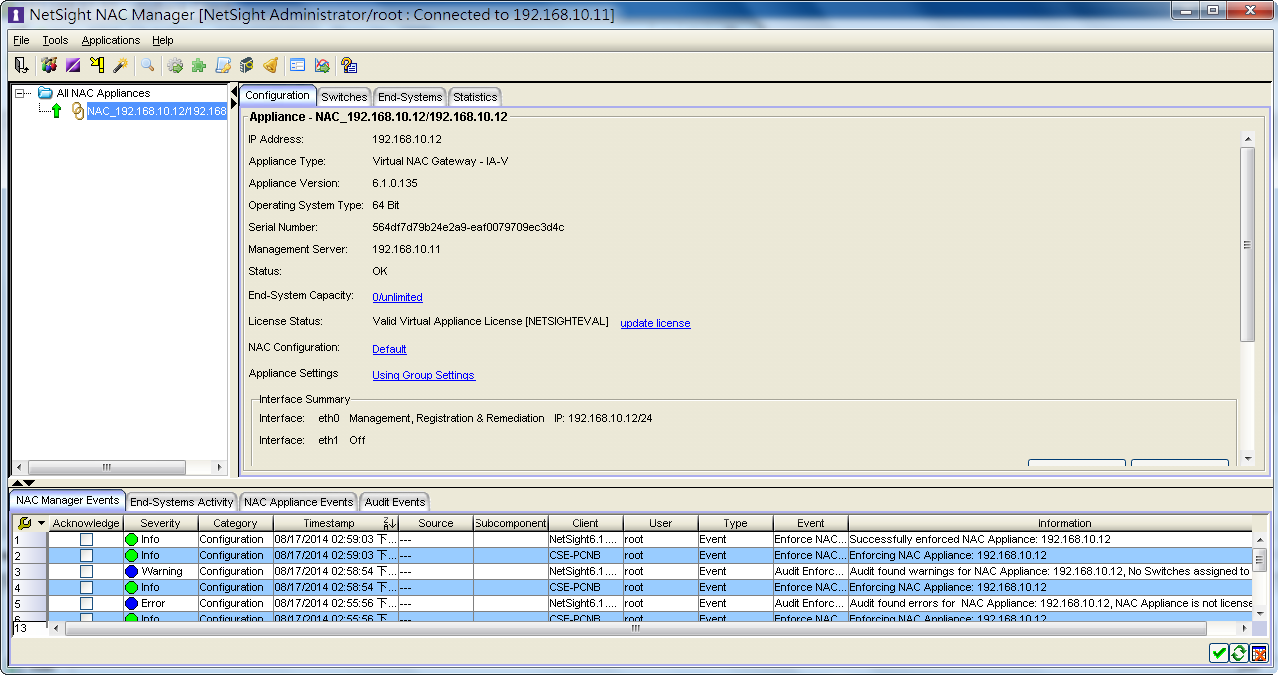Click the green refresh arrows icon
This screenshot has width=1278, height=675.
1238,653
